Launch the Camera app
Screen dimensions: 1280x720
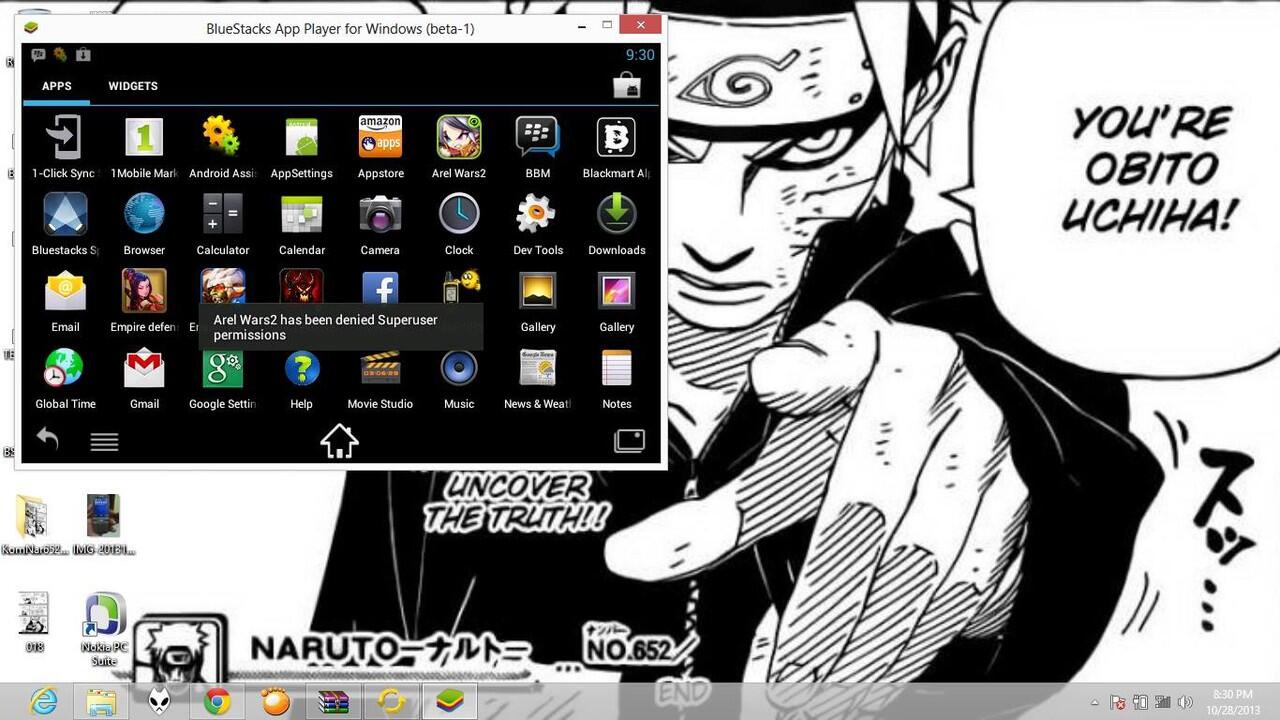tap(380, 214)
